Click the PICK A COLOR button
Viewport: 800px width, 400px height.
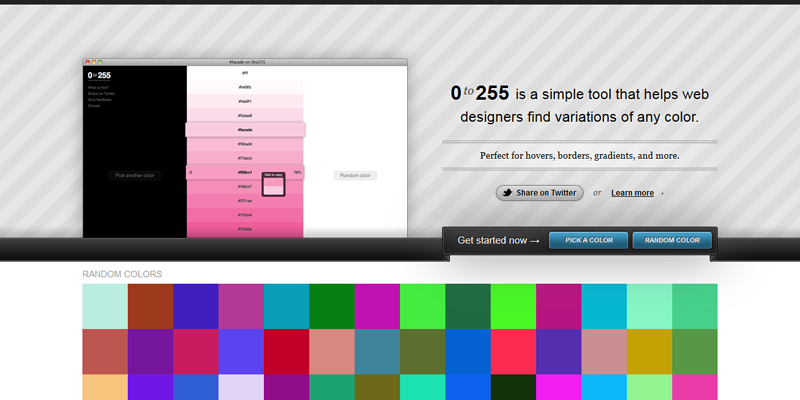click(x=588, y=240)
